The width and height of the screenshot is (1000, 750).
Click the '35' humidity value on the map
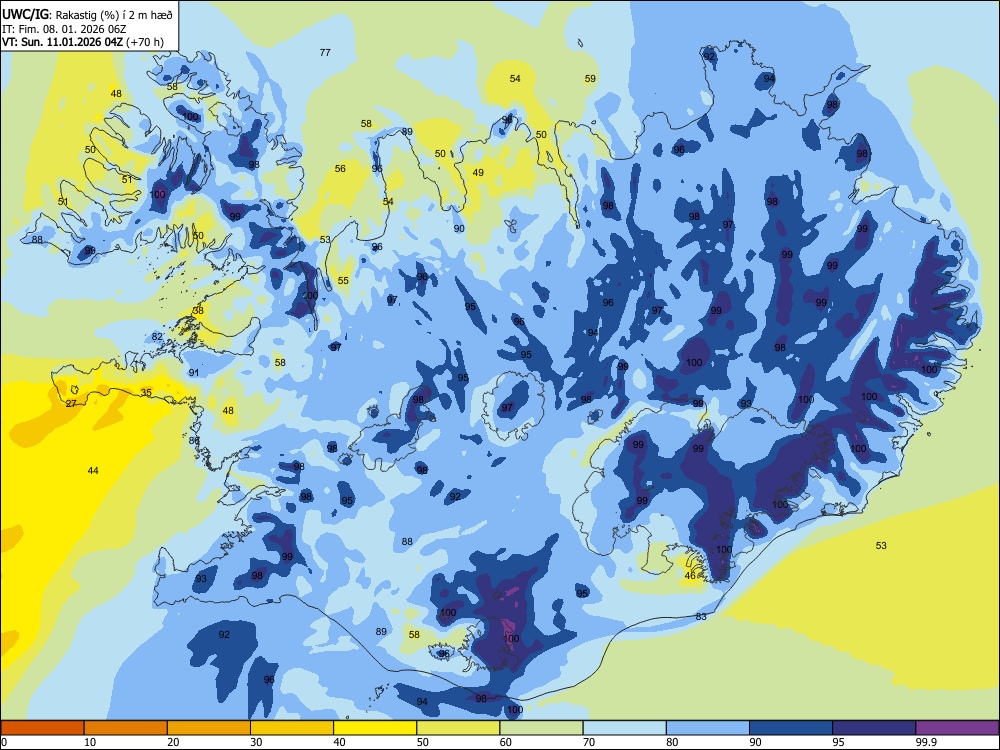(146, 392)
